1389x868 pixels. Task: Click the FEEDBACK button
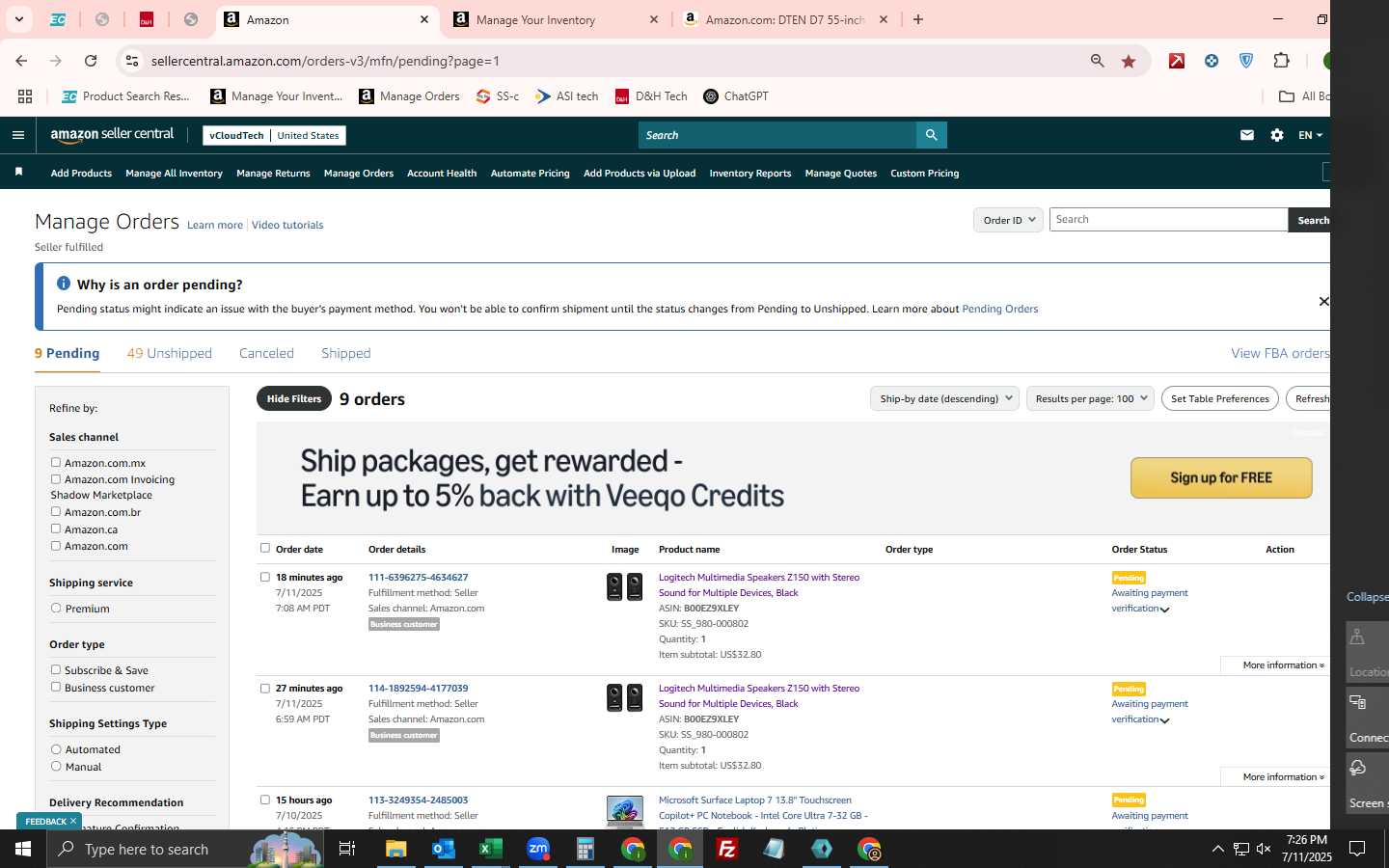49,822
